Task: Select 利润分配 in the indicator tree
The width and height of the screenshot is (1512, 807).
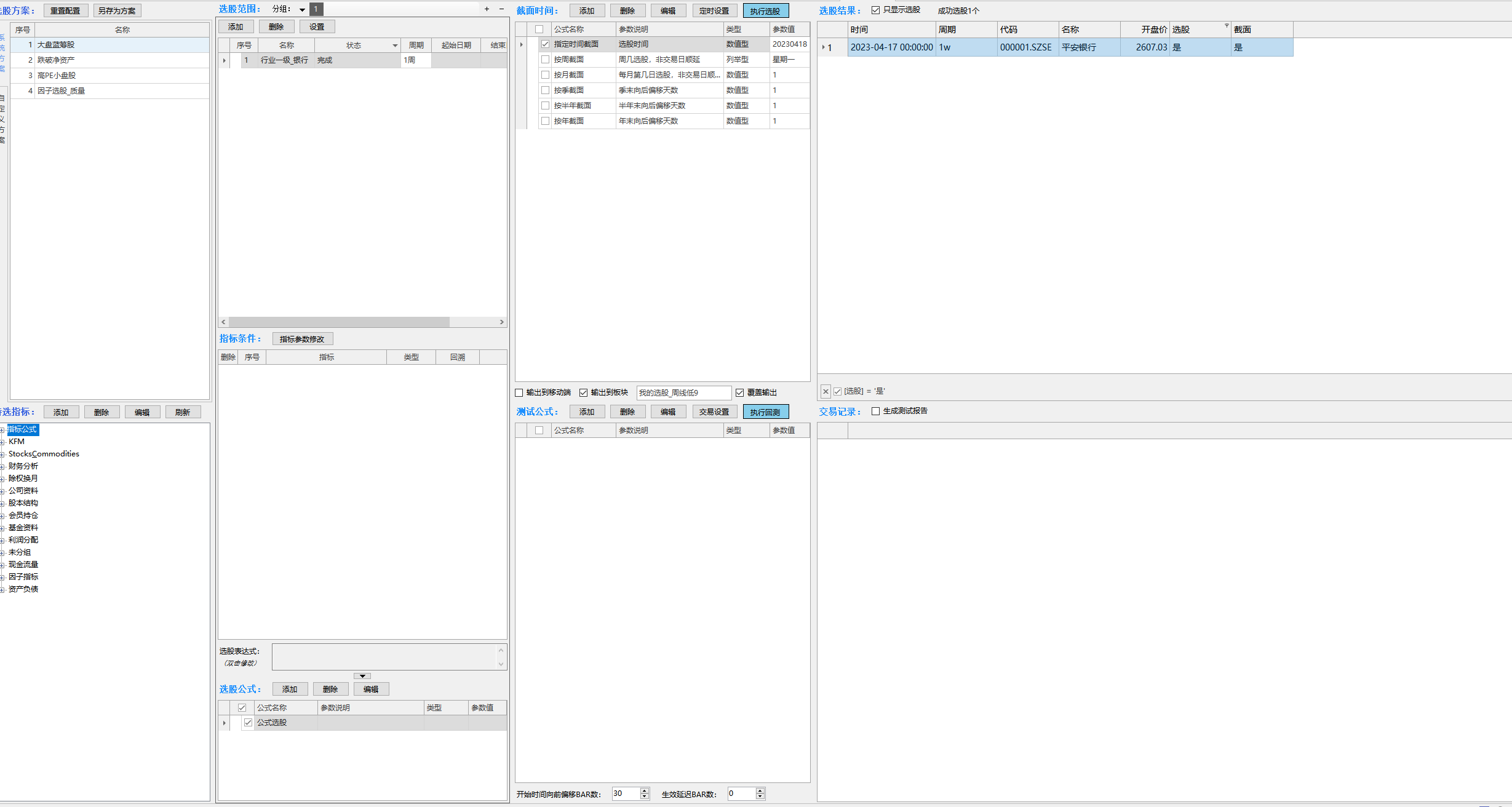Action: [23, 540]
